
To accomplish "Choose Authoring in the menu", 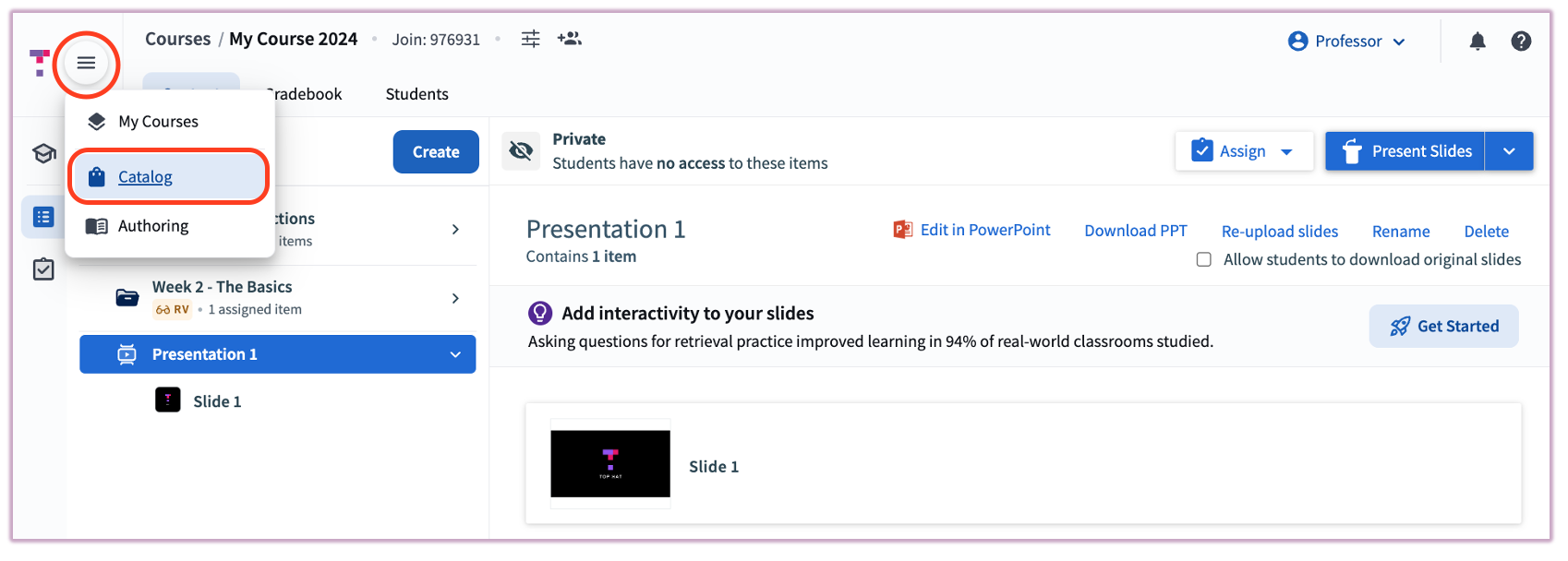I will tap(152, 226).
